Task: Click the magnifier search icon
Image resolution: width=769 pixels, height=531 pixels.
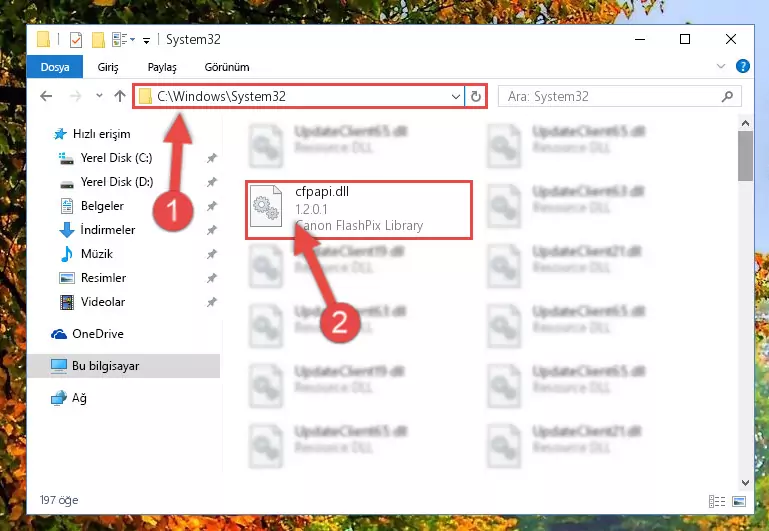Action: pos(727,97)
